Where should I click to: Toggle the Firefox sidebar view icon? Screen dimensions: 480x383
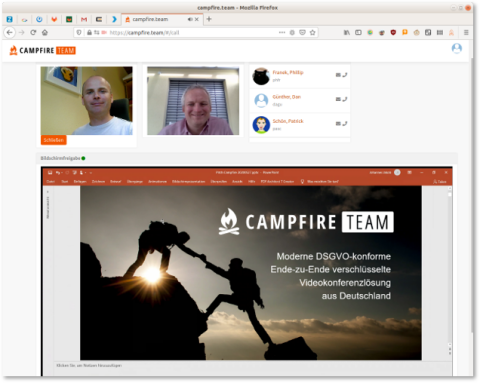click(358, 32)
